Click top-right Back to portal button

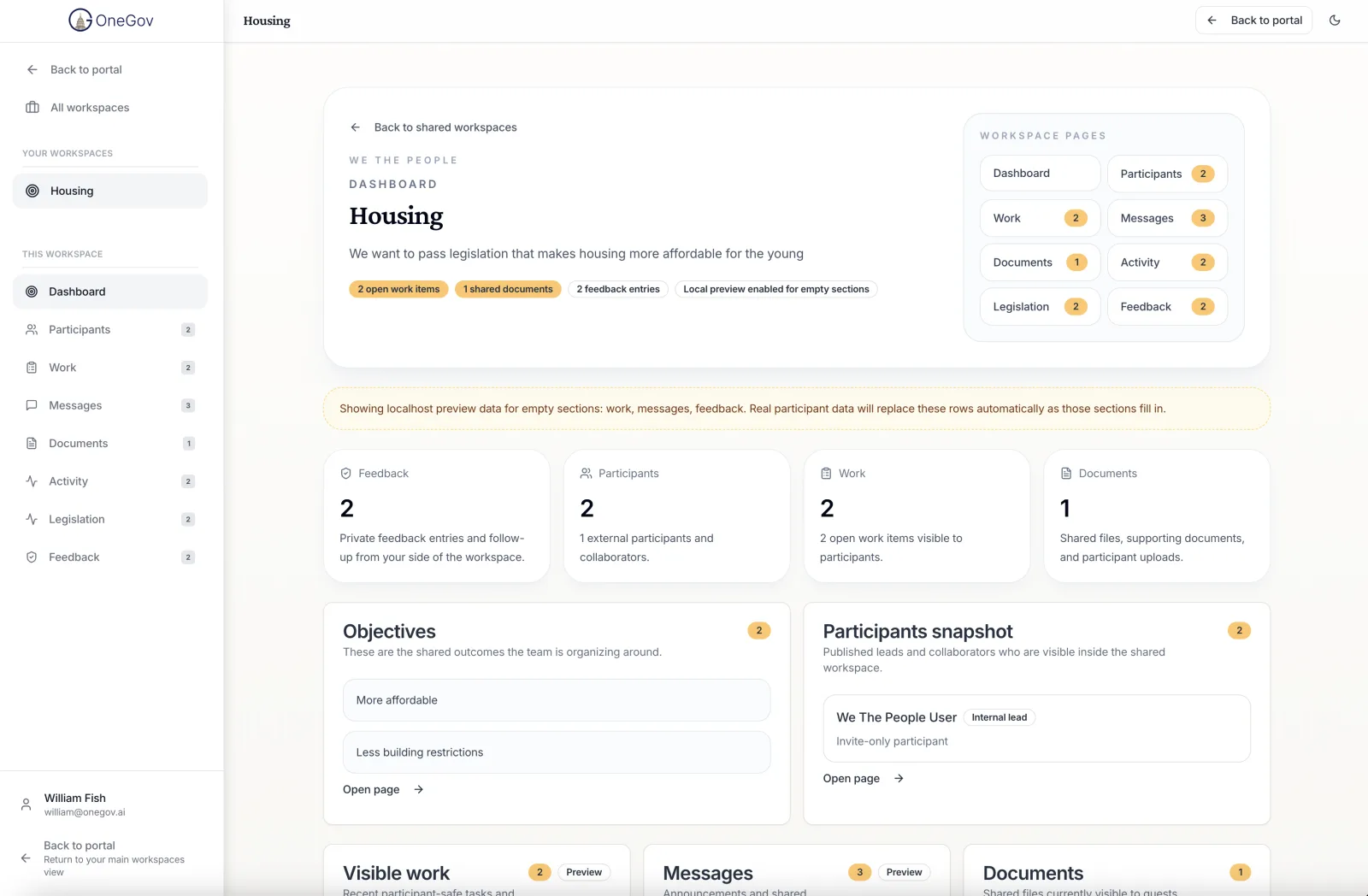coord(1253,21)
